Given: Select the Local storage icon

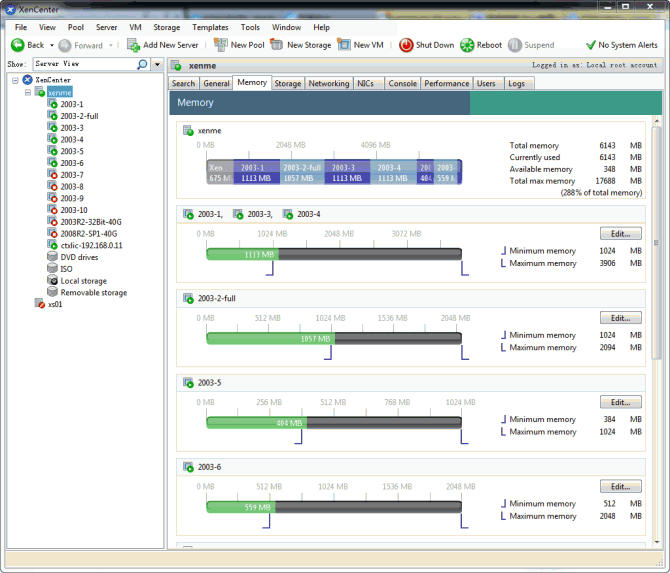Looking at the screenshot, I should coord(52,280).
